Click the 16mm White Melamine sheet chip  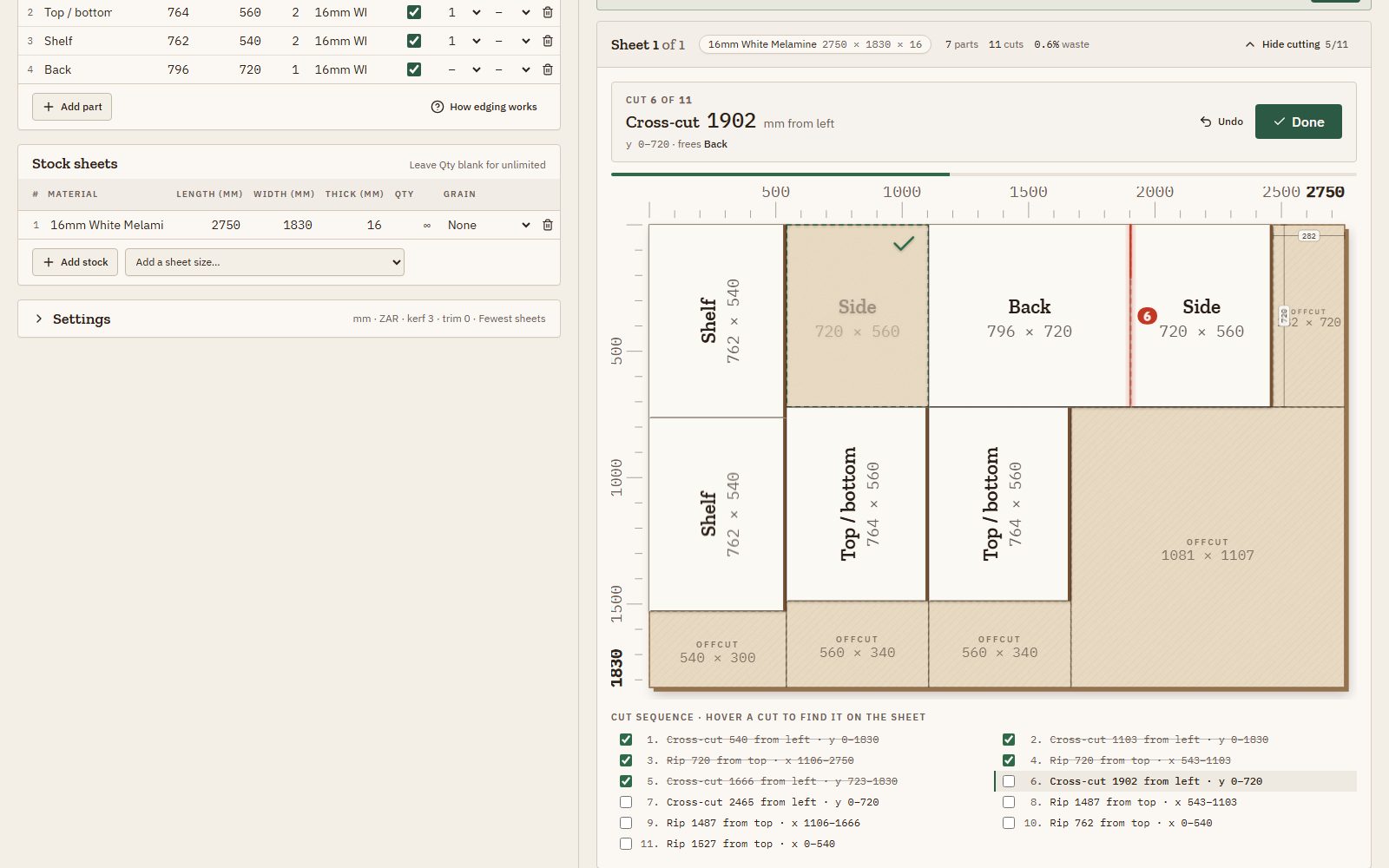point(814,44)
